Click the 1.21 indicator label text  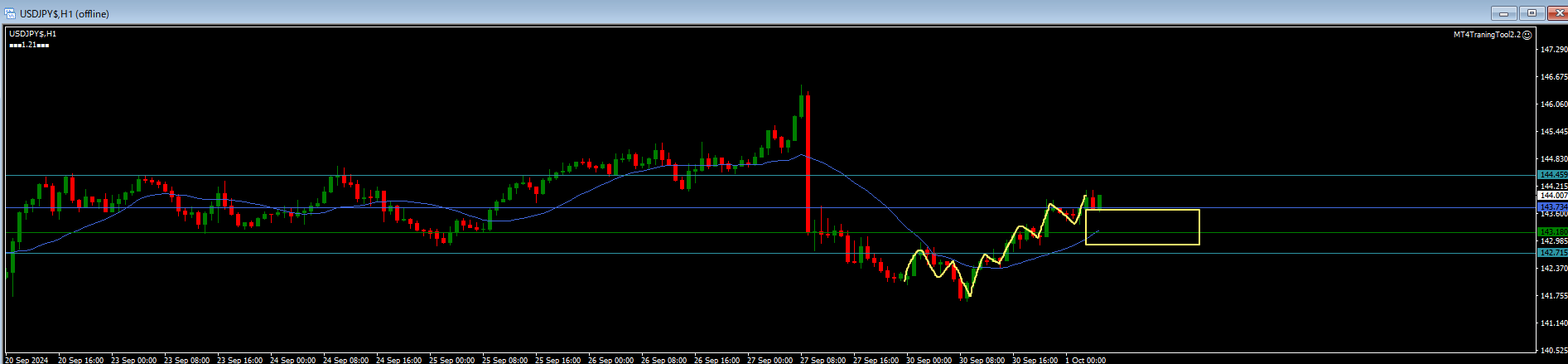[29, 45]
